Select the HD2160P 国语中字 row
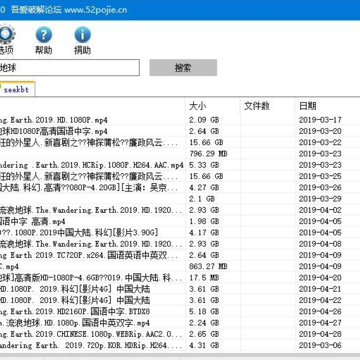The width and height of the screenshot is (360, 360). [x=180, y=311]
